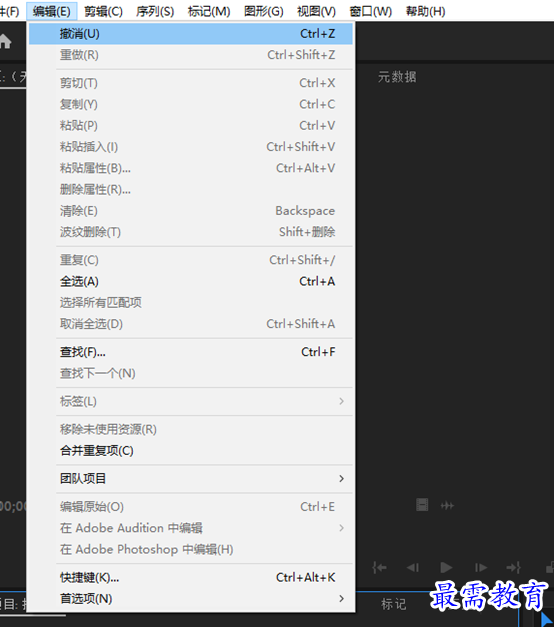Choose 重复(C) menu item
The image size is (554, 627).
click(x=191, y=260)
